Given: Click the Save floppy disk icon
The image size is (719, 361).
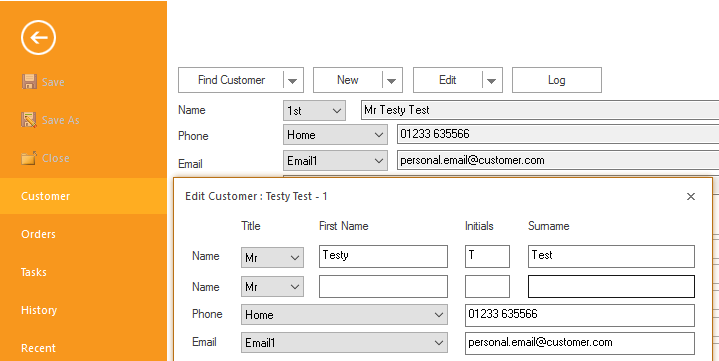Looking at the screenshot, I should coord(29,82).
